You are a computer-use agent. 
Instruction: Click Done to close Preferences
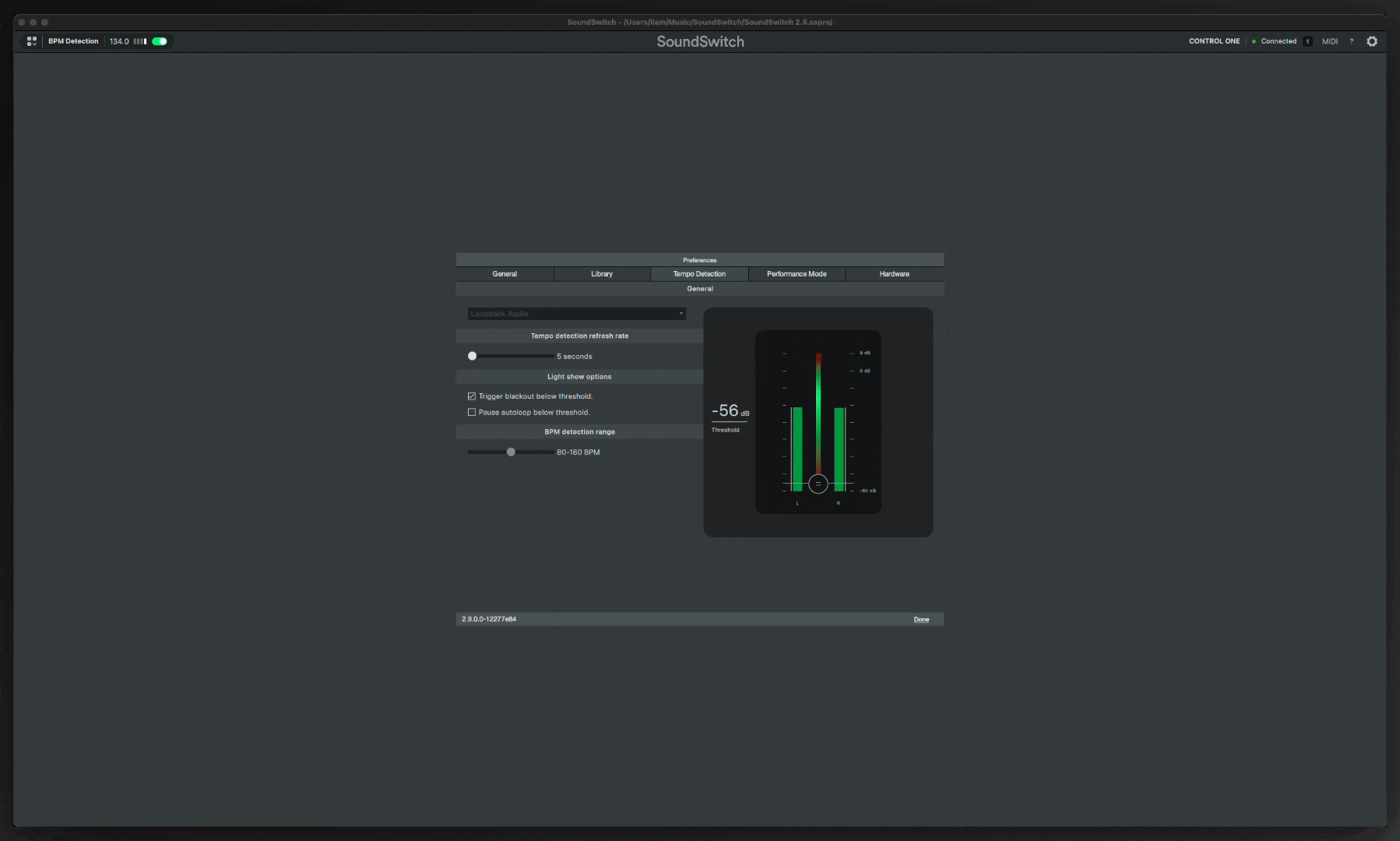point(921,620)
